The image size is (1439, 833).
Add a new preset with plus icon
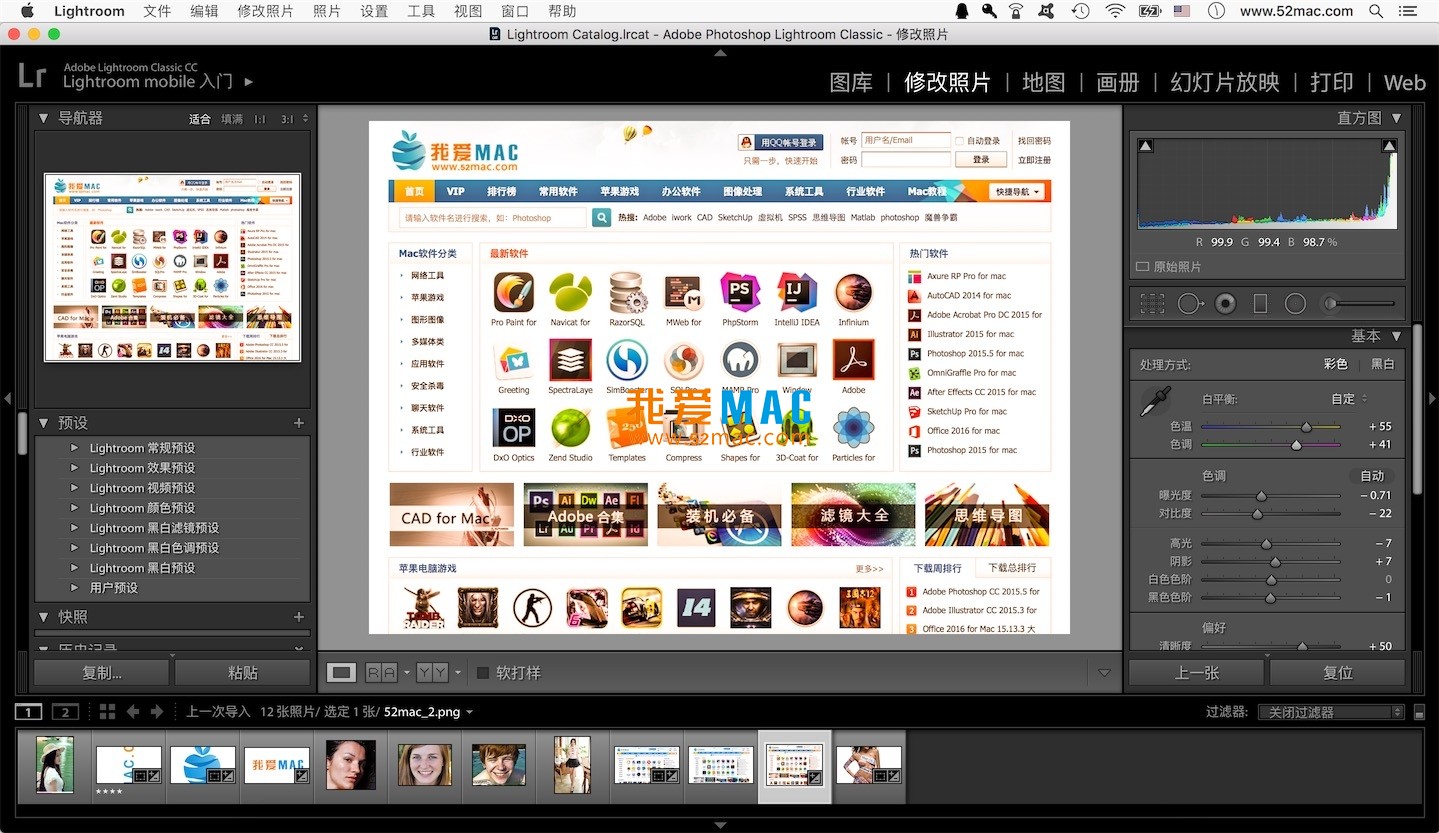(x=298, y=423)
